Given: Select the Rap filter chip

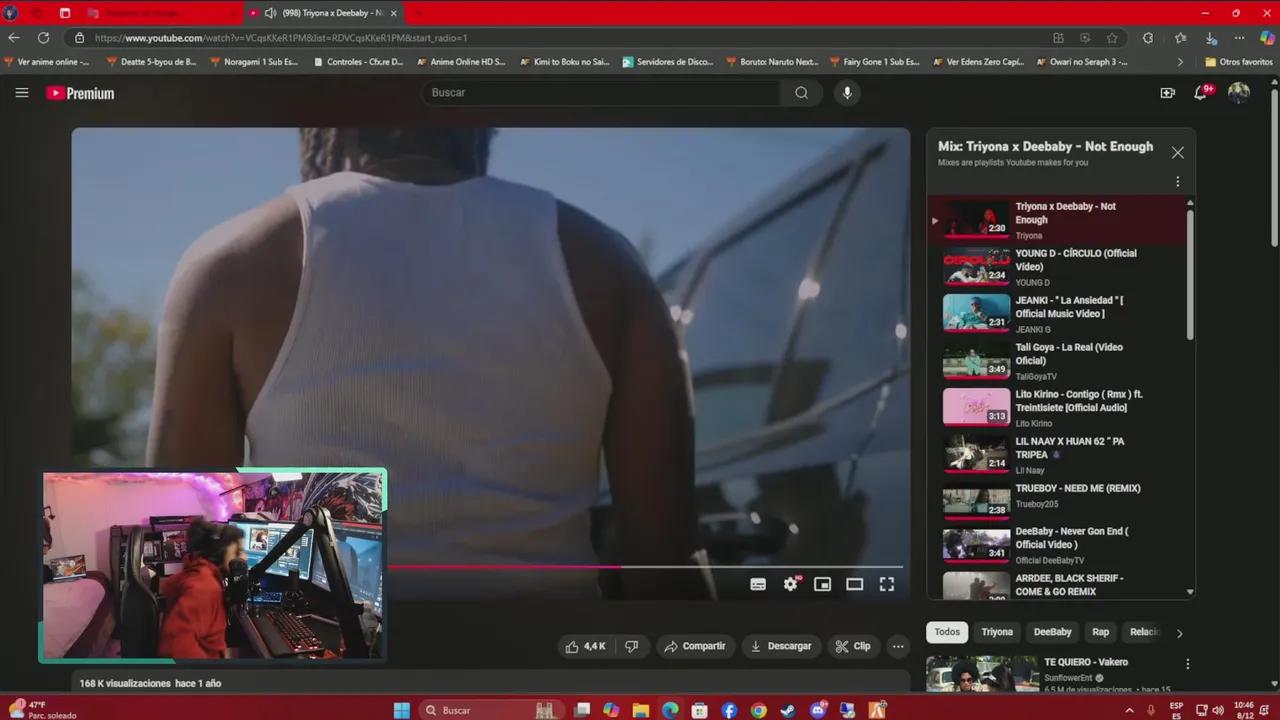Looking at the screenshot, I should [x=1100, y=632].
